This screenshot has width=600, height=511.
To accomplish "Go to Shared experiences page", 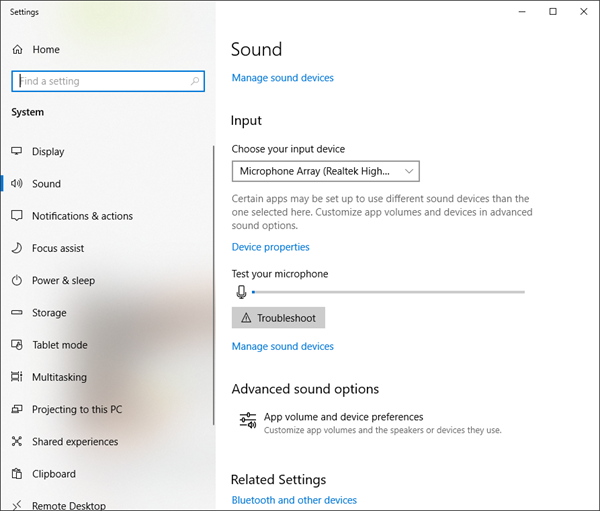I will 75,441.
